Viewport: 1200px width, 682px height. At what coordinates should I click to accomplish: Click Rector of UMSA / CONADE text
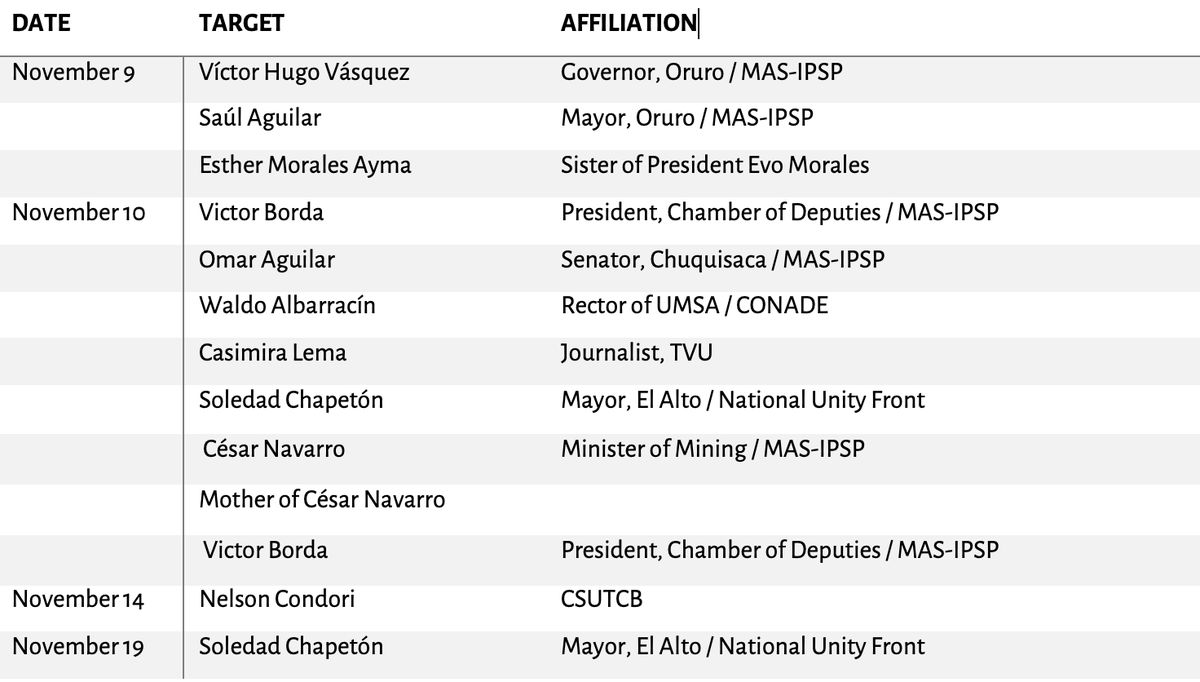pyautogui.click(x=695, y=305)
